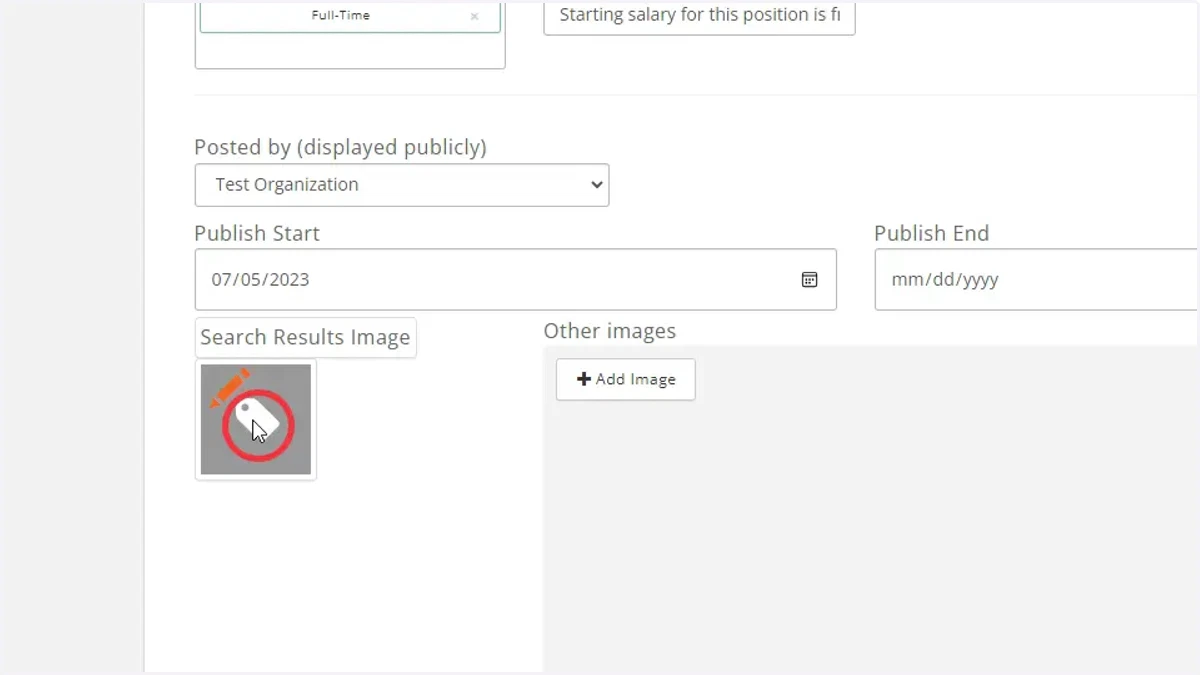Remove the Full-Time tag with its x
Viewport: 1200px width, 675px height.
coord(474,17)
